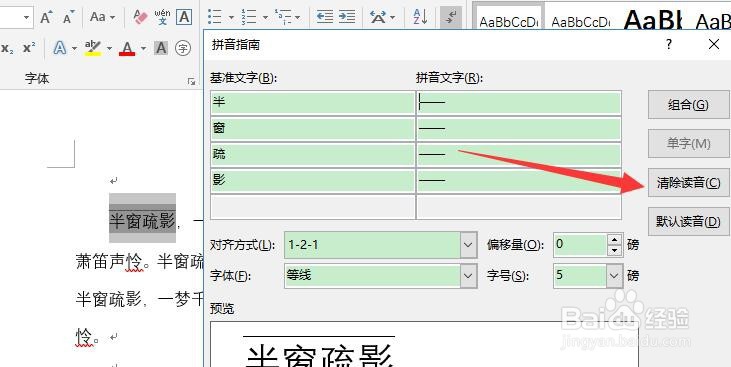Click the decrease font size icon

click(x=69, y=18)
